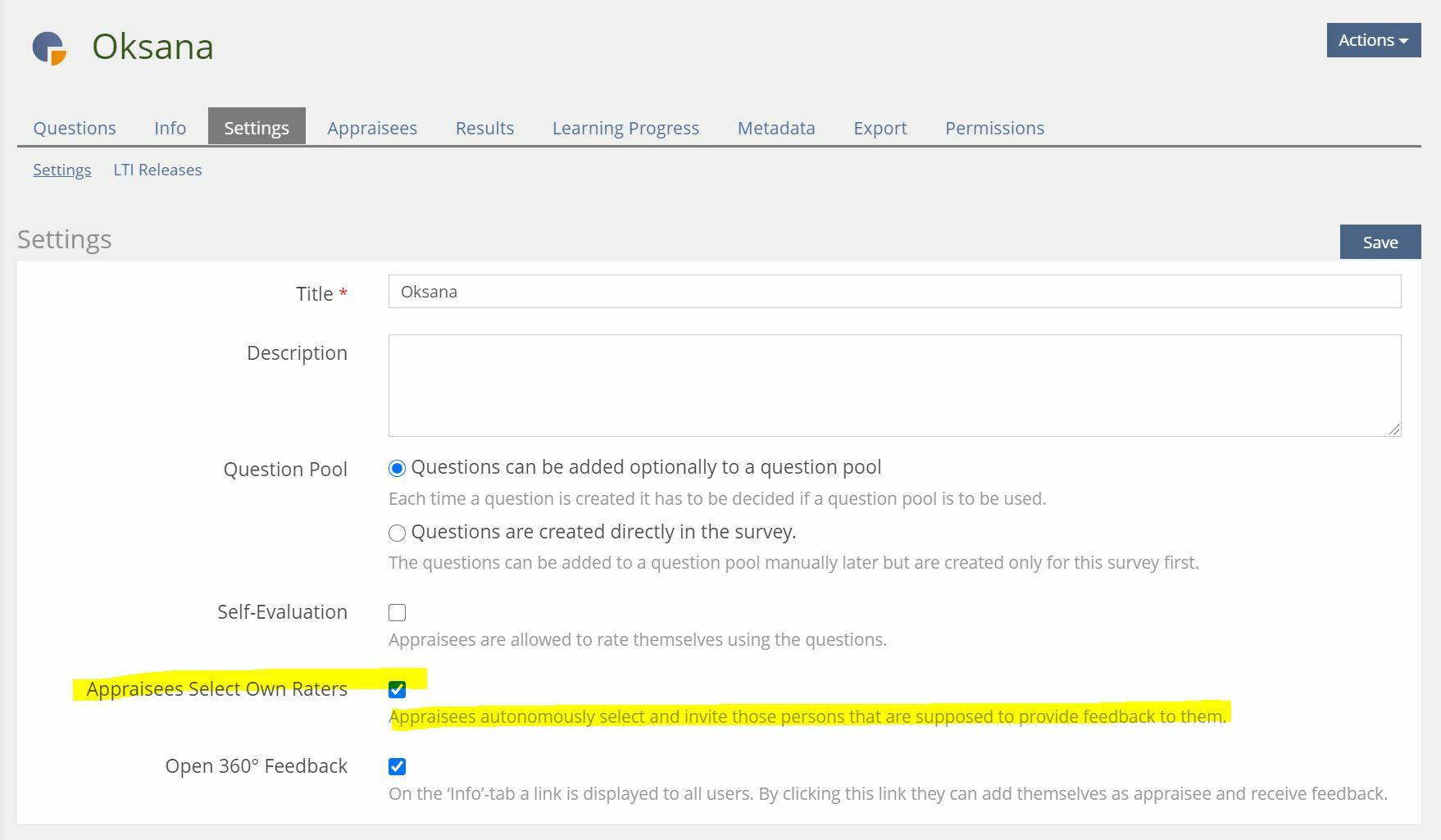The image size is (1441, 840).
Task: Choose questions created directly in the survey
Action: 398,534
